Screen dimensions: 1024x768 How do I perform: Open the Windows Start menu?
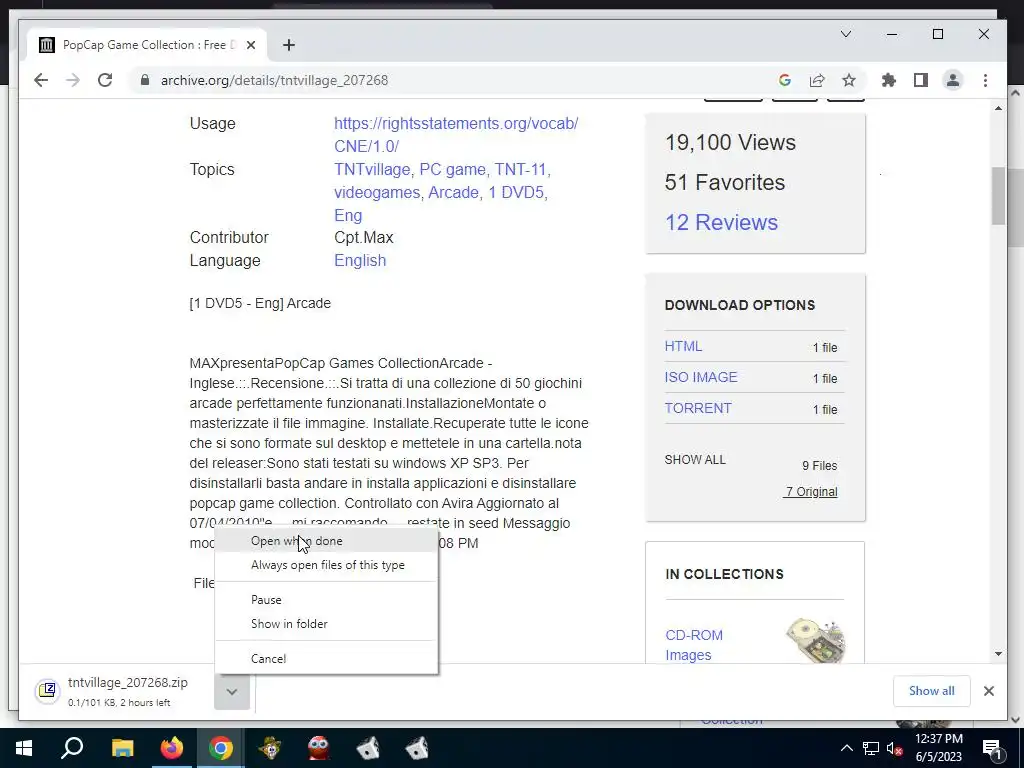pos(24,748)
